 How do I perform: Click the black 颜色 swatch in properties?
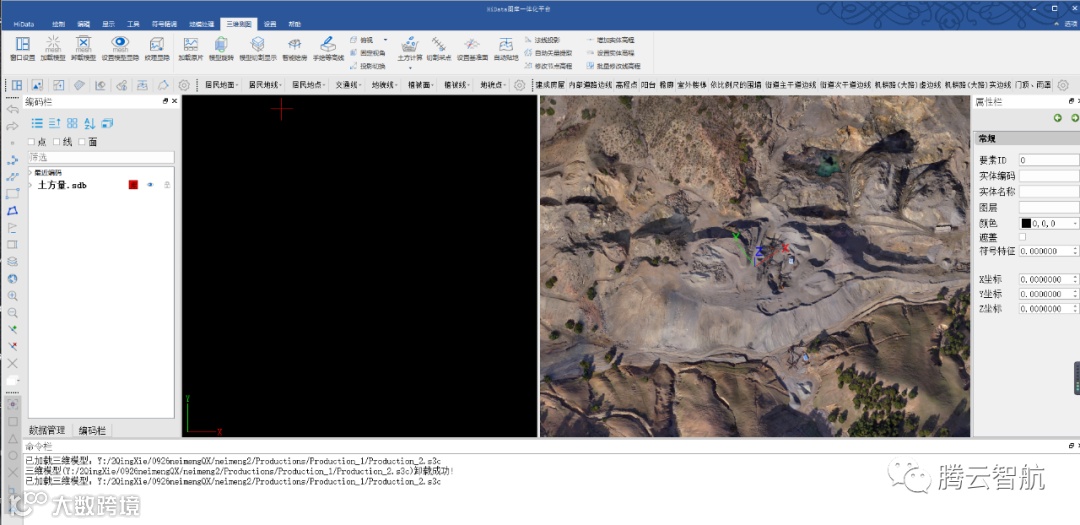point(1026,223)
